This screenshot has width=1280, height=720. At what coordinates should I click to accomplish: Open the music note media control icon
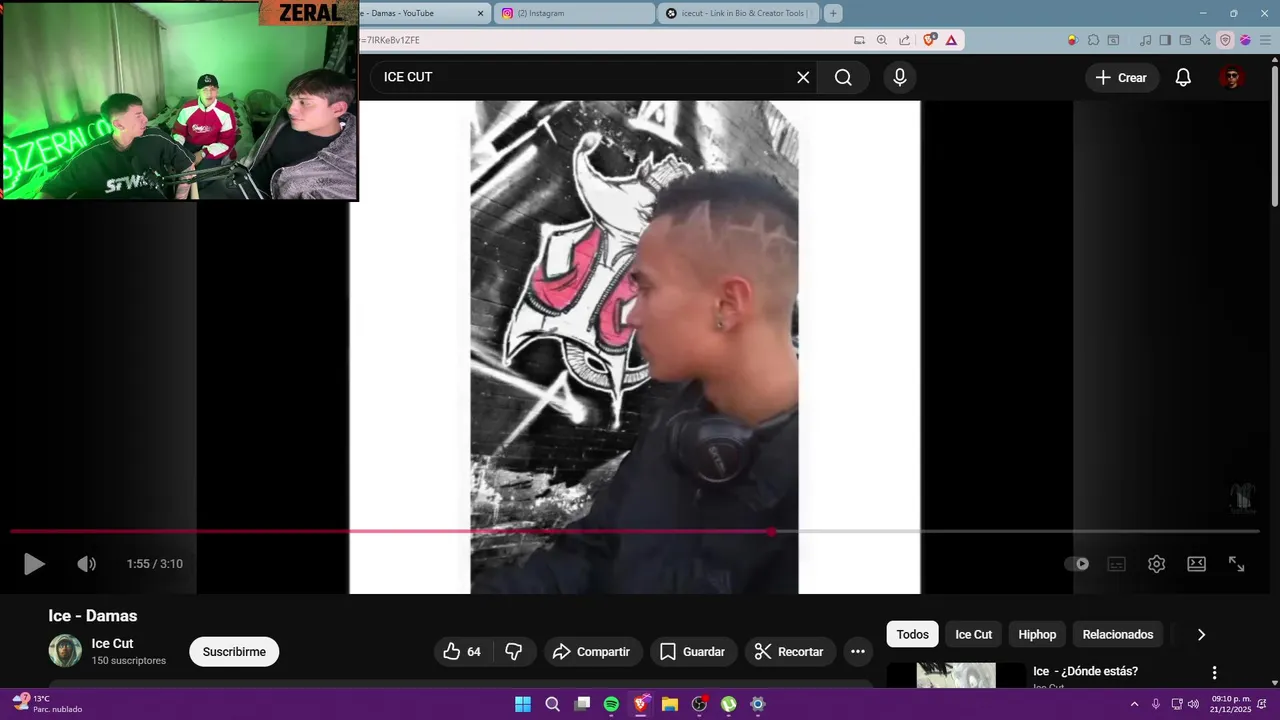(1146, 40)
